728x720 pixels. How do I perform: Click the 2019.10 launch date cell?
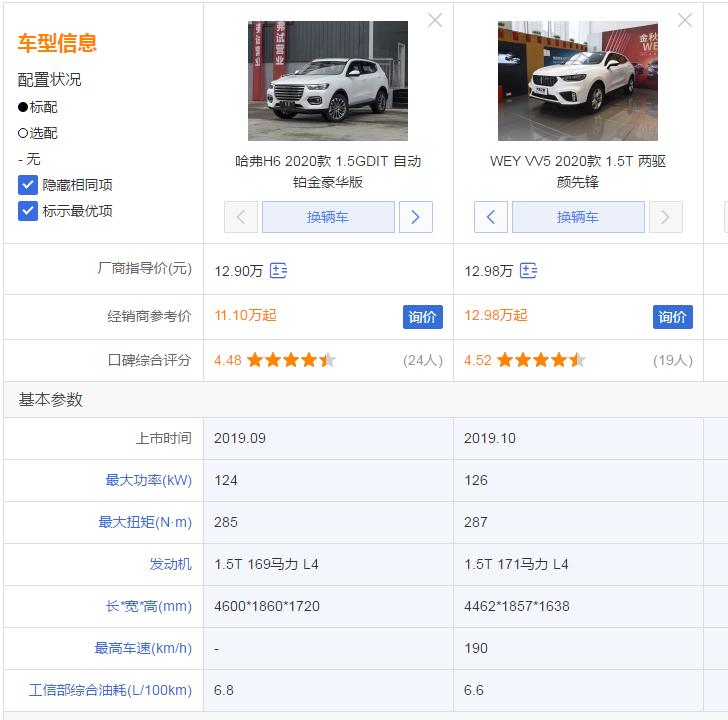578,438
